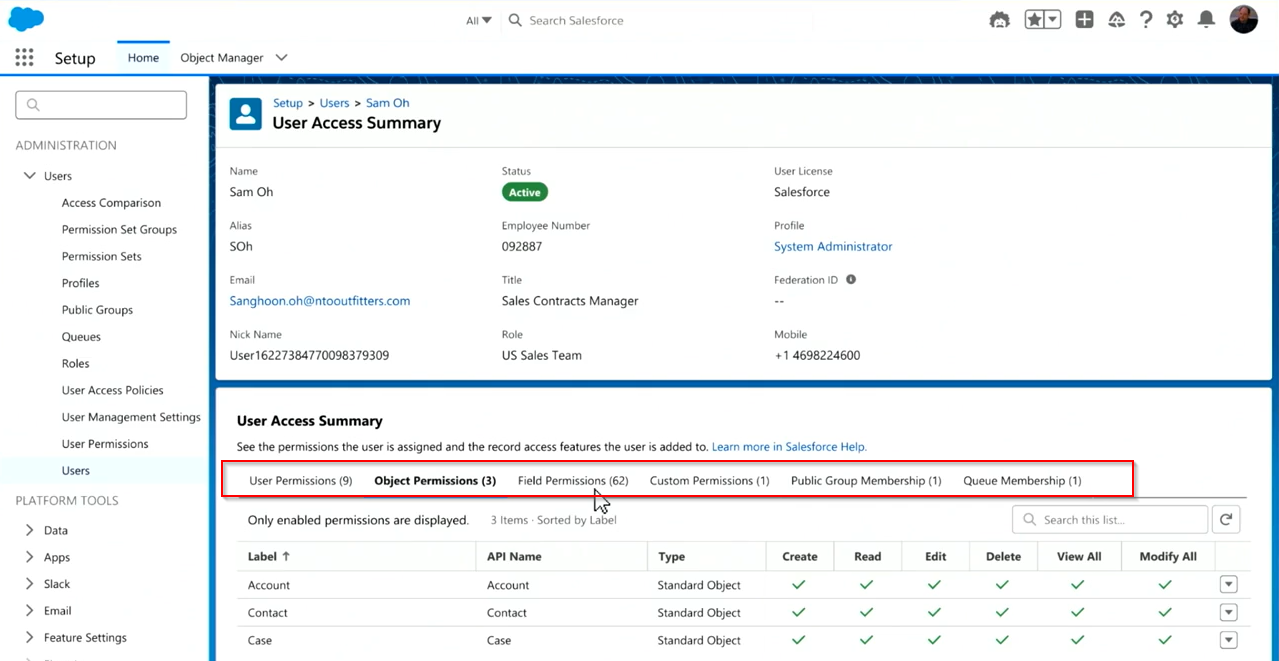Screen dimensions: 1279x661
Task: Expand the Feature Settings section
Action: point(29,638)
